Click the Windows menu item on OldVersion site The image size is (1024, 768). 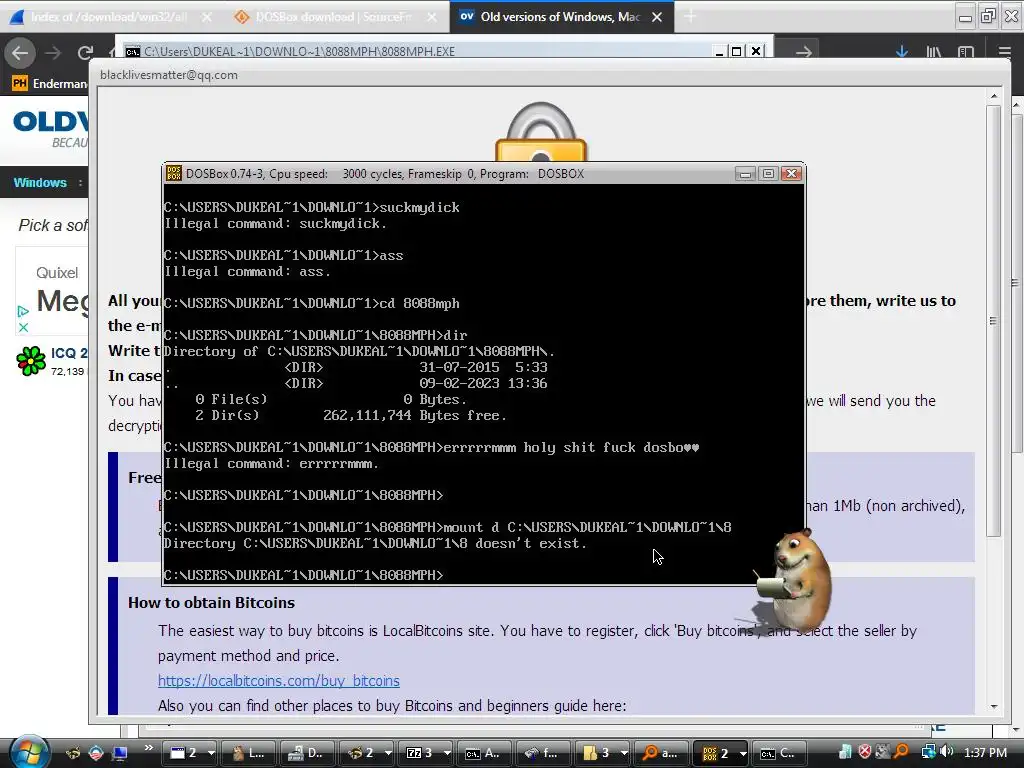click(x=40, y=183)
